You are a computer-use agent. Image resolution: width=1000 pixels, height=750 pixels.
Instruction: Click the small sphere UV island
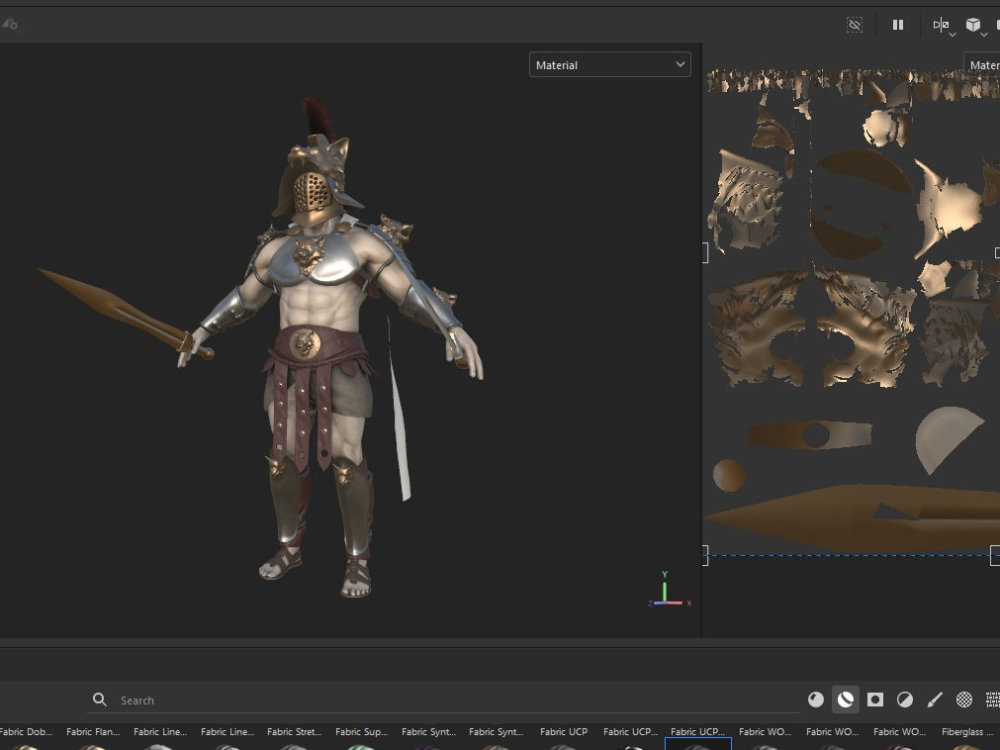[x=729, y=476]
